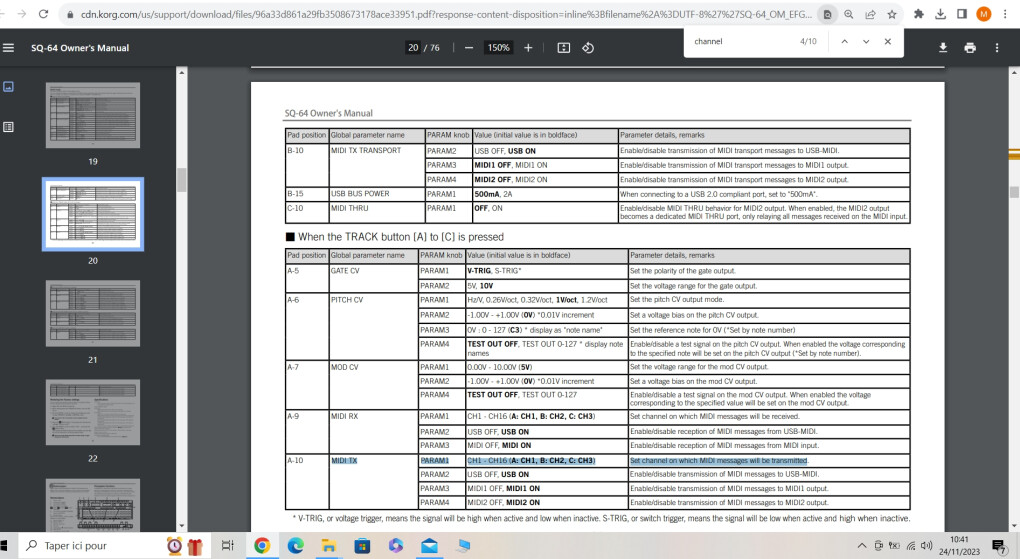Open File Explorer from the taskbar

pos(329,545)
